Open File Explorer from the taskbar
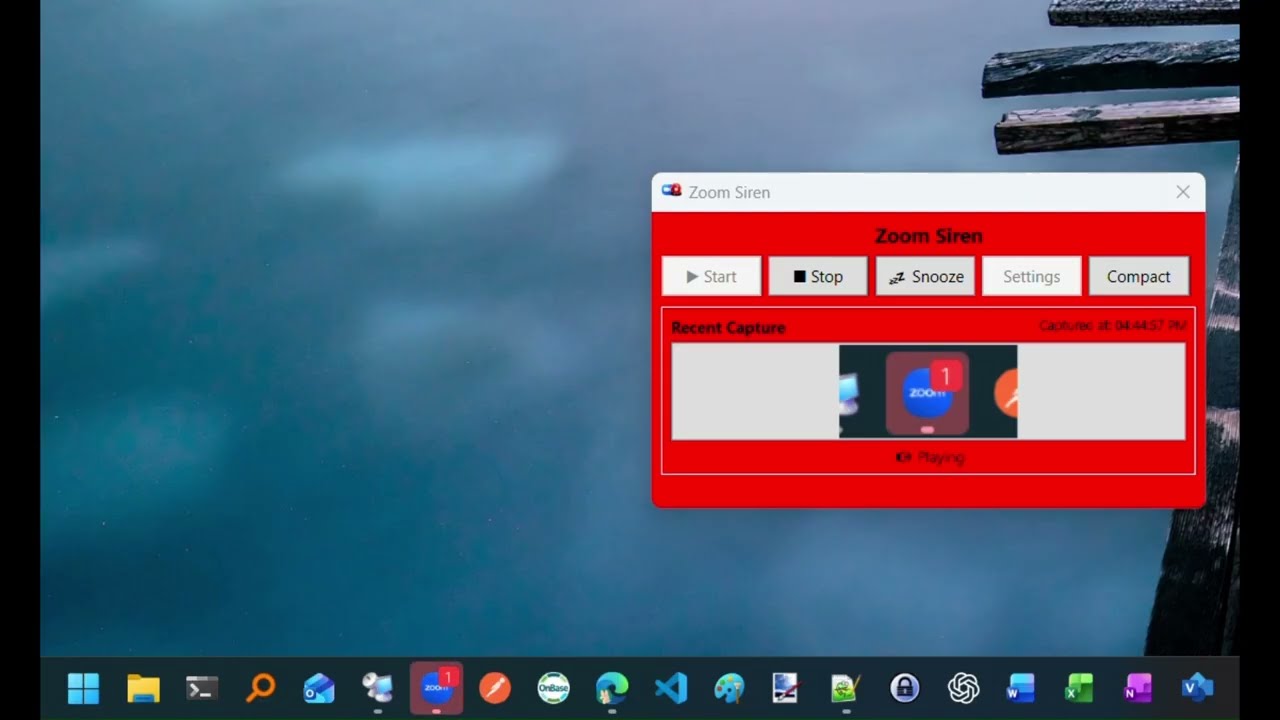This screenshot has width=1280, height=720. 143,688
